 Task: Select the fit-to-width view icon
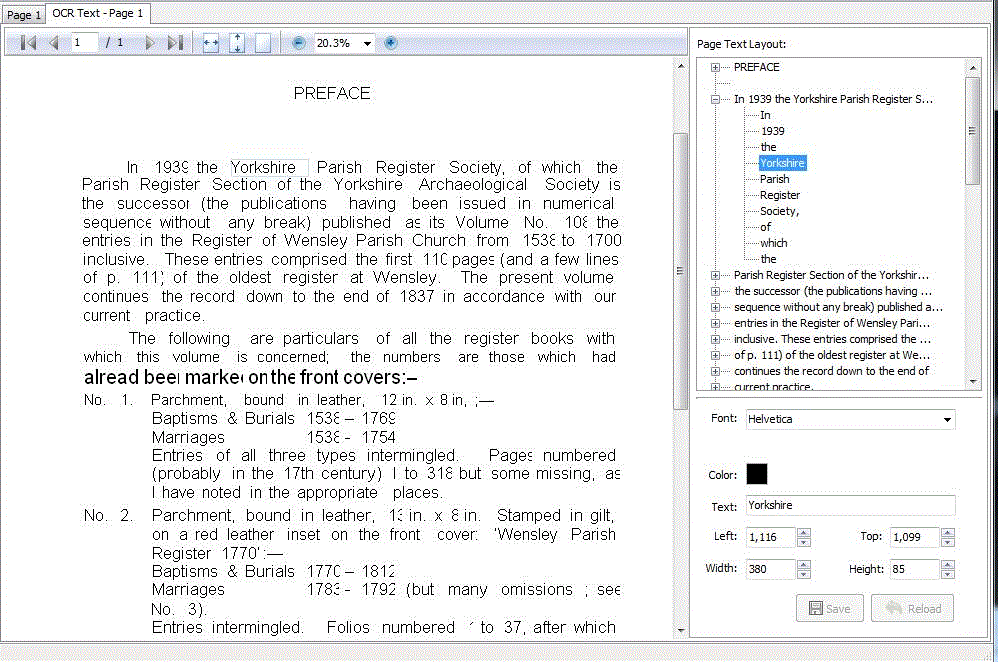click(x=211, y=42)
